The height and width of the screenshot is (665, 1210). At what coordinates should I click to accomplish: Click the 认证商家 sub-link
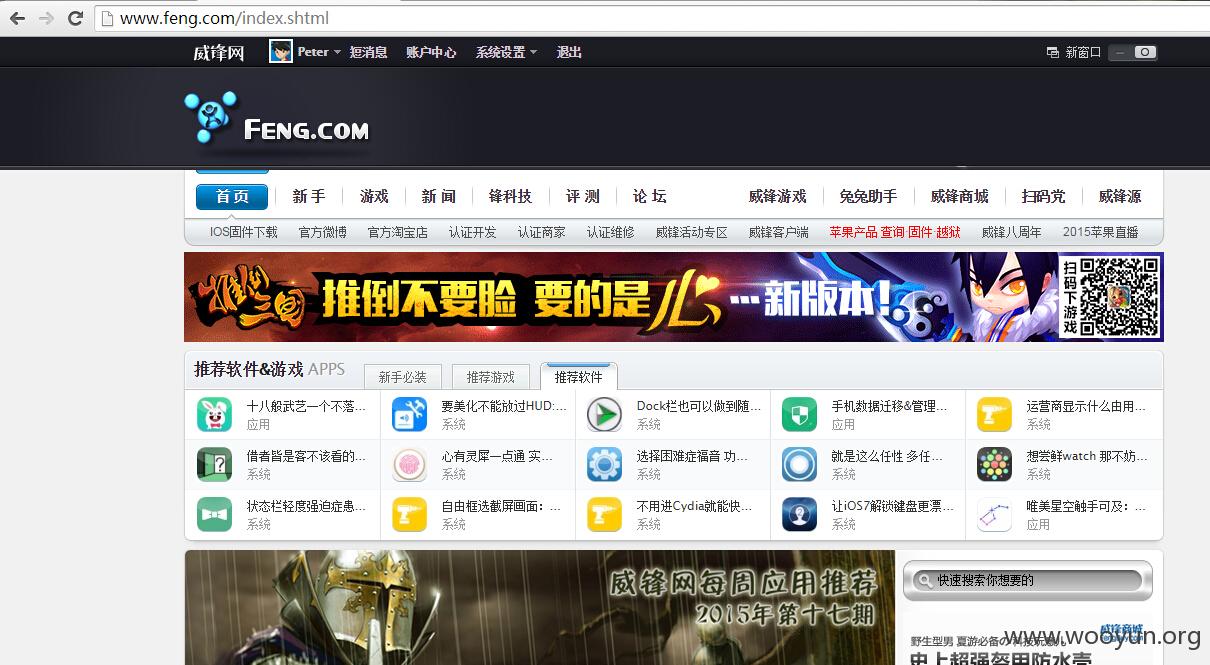pos(542,232)
